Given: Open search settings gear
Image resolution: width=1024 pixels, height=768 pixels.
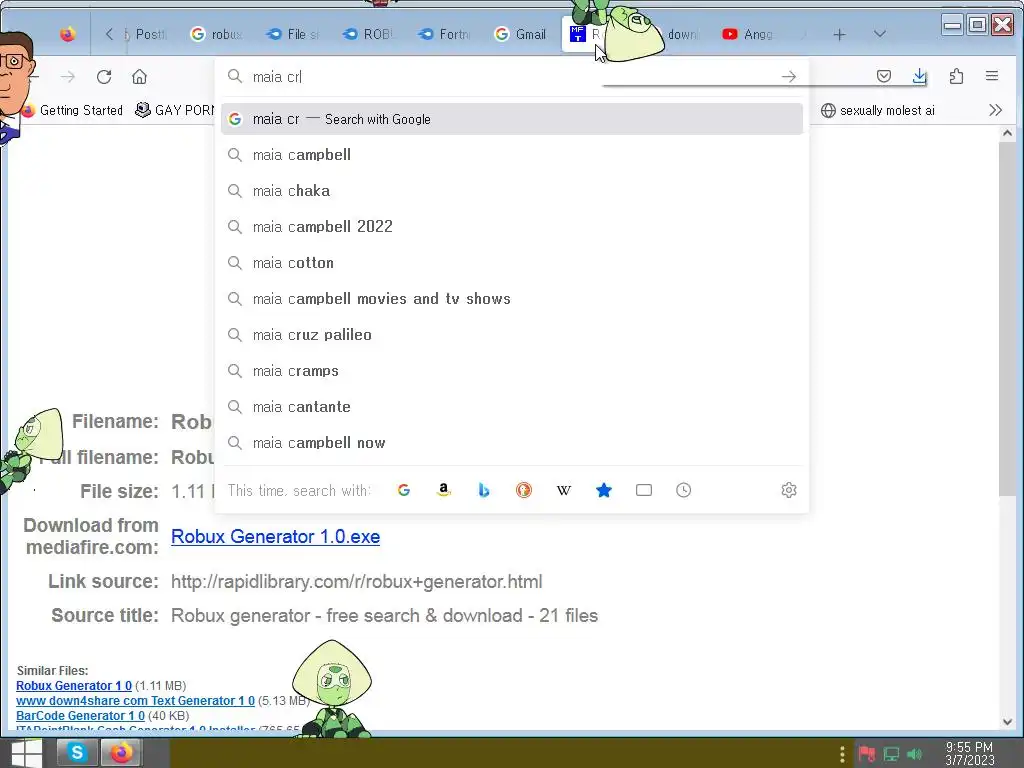Looking at the screenshot, I should click(789, 490).
